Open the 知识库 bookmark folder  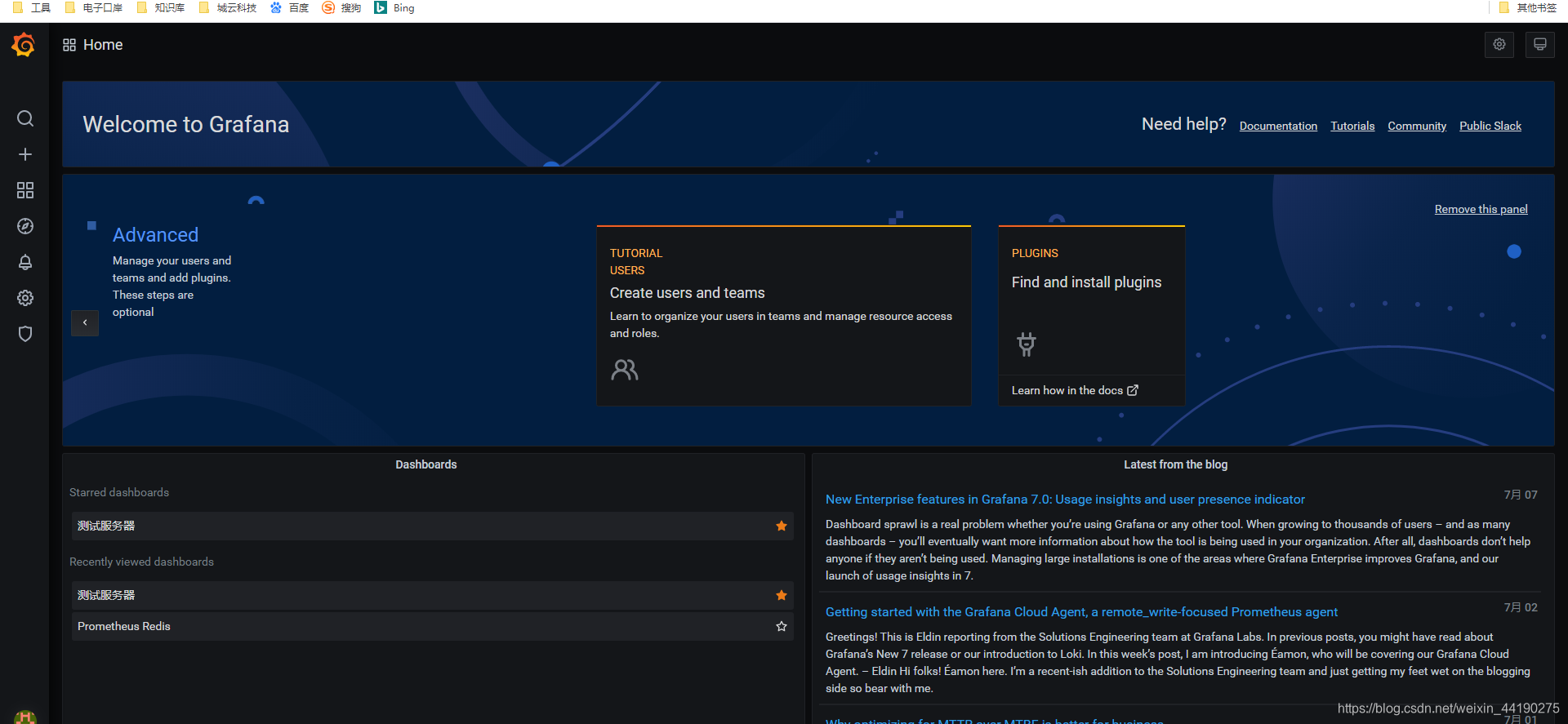coord(161,8)
